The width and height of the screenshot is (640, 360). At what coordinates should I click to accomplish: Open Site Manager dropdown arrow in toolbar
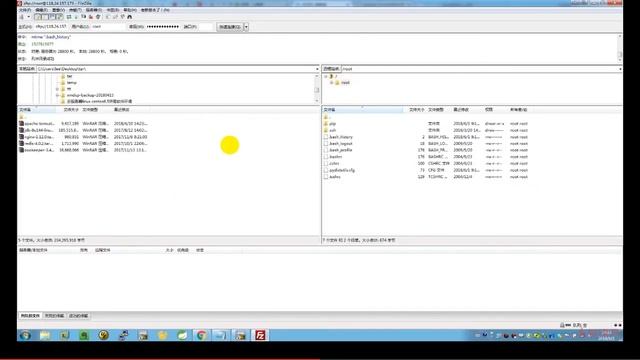pos(28,17)
